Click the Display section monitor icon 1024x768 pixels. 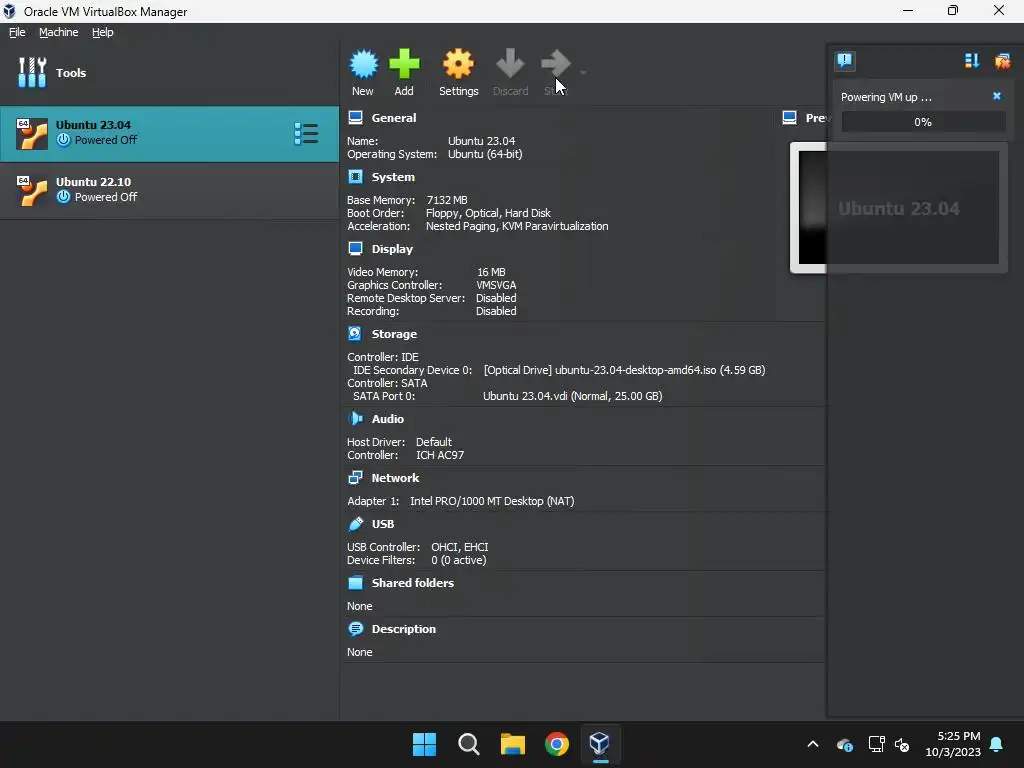(355, 249)
